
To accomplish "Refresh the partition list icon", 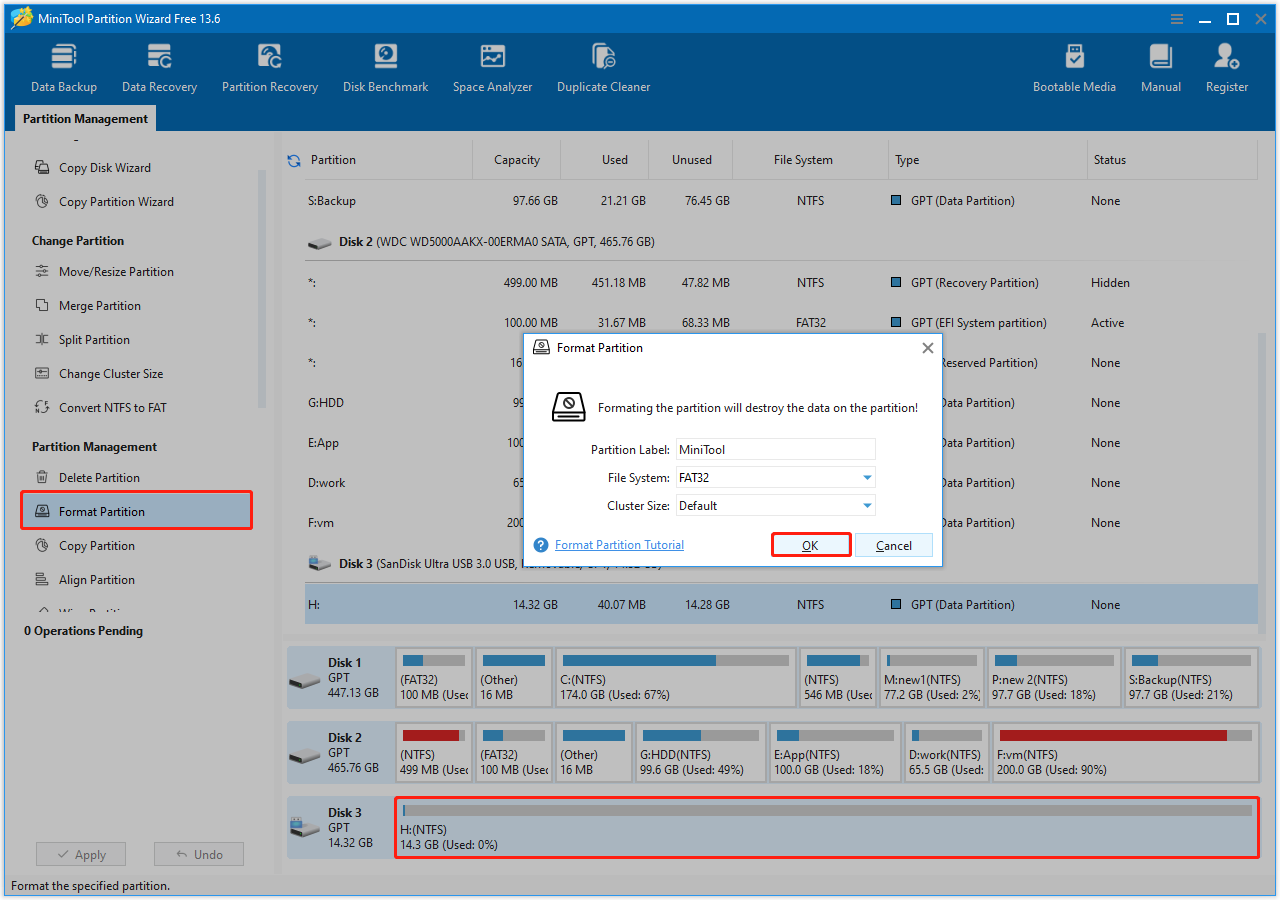I will pyautogui.click(x=294, y=160).
